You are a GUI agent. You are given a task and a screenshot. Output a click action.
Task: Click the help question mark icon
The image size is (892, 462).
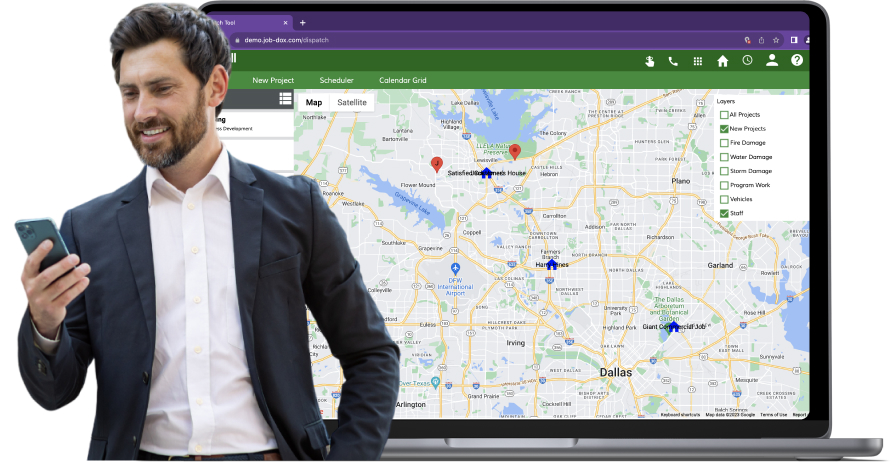tap(797, 61)
